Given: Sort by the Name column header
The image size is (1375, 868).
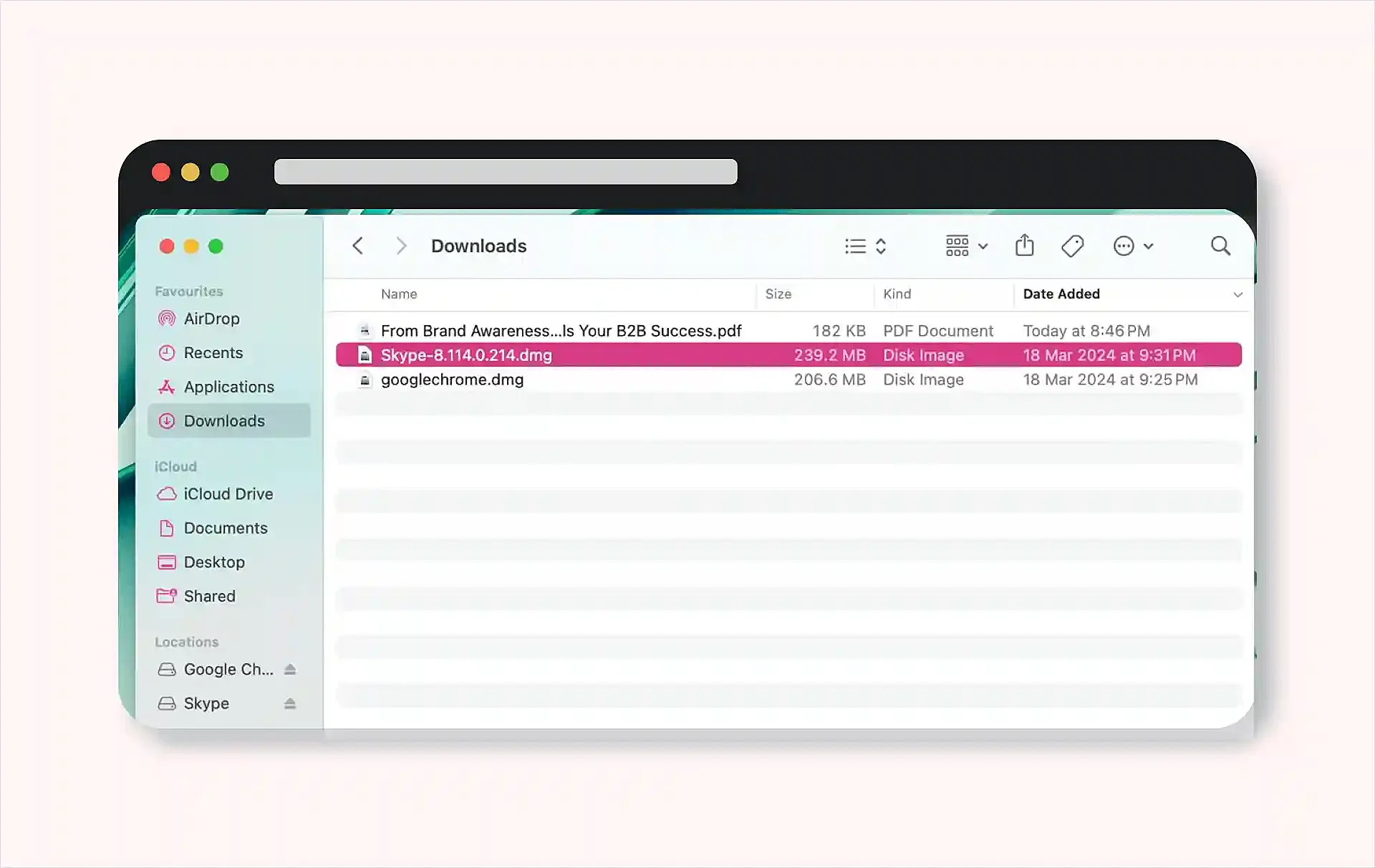Looking at the screenshot, I should point(399,294).
